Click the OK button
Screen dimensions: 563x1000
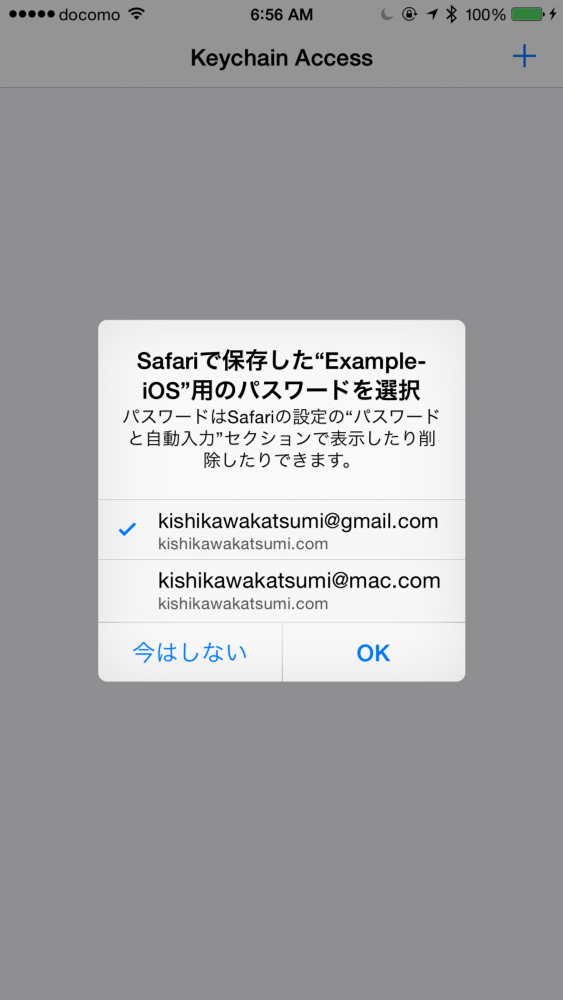374,652
